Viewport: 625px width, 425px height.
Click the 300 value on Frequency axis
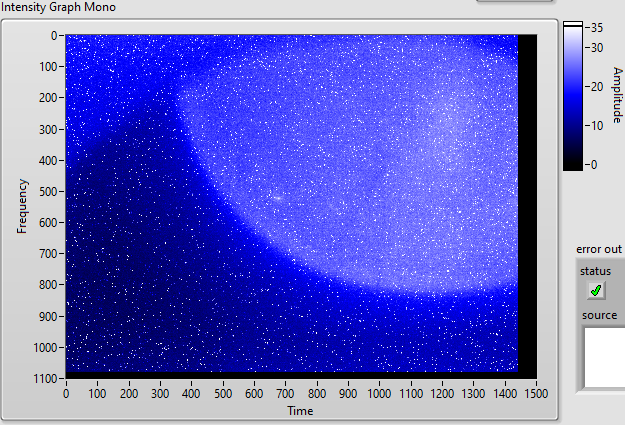[48, 129]
